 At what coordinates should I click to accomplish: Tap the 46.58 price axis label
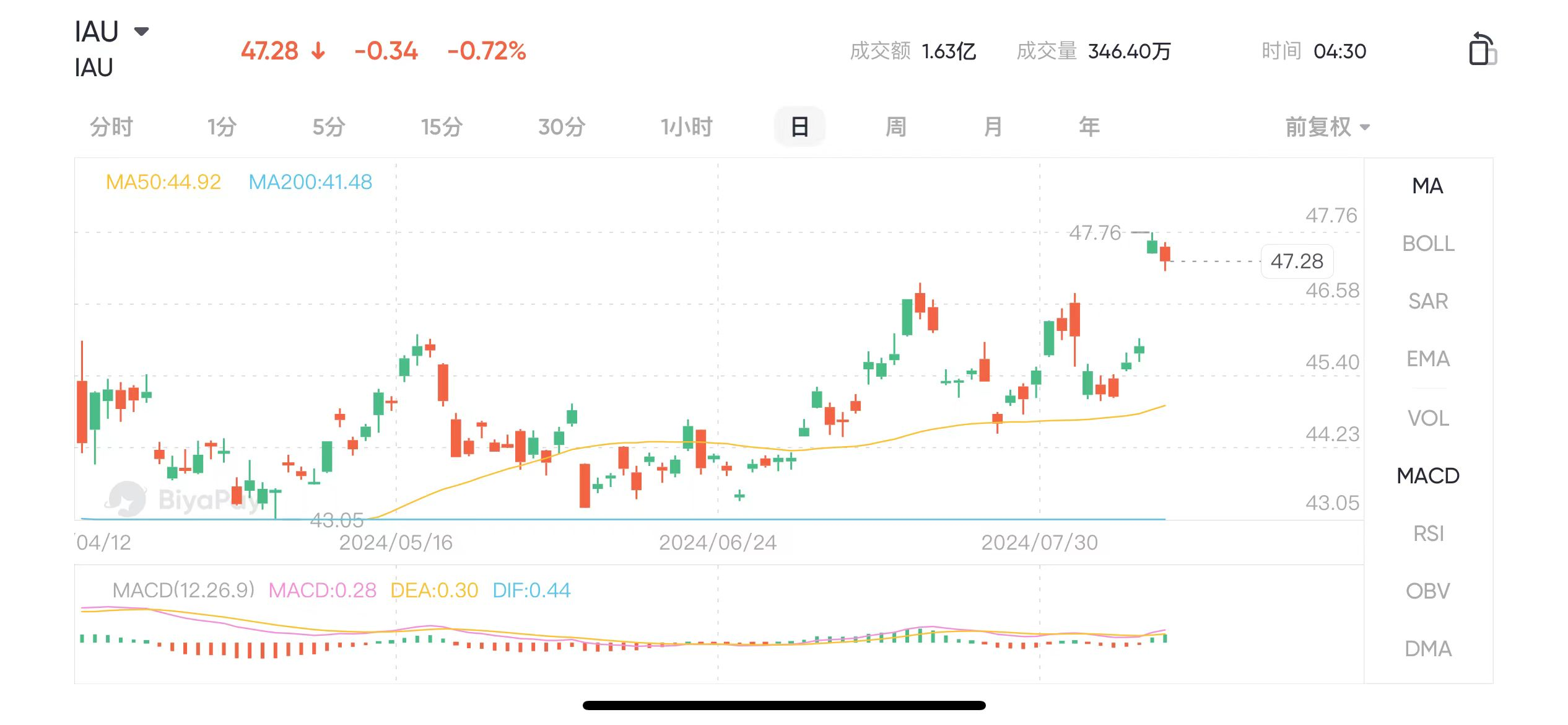coord(1332,290)
